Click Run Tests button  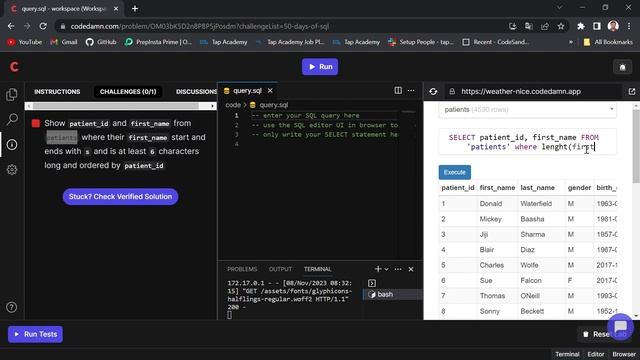36,334
